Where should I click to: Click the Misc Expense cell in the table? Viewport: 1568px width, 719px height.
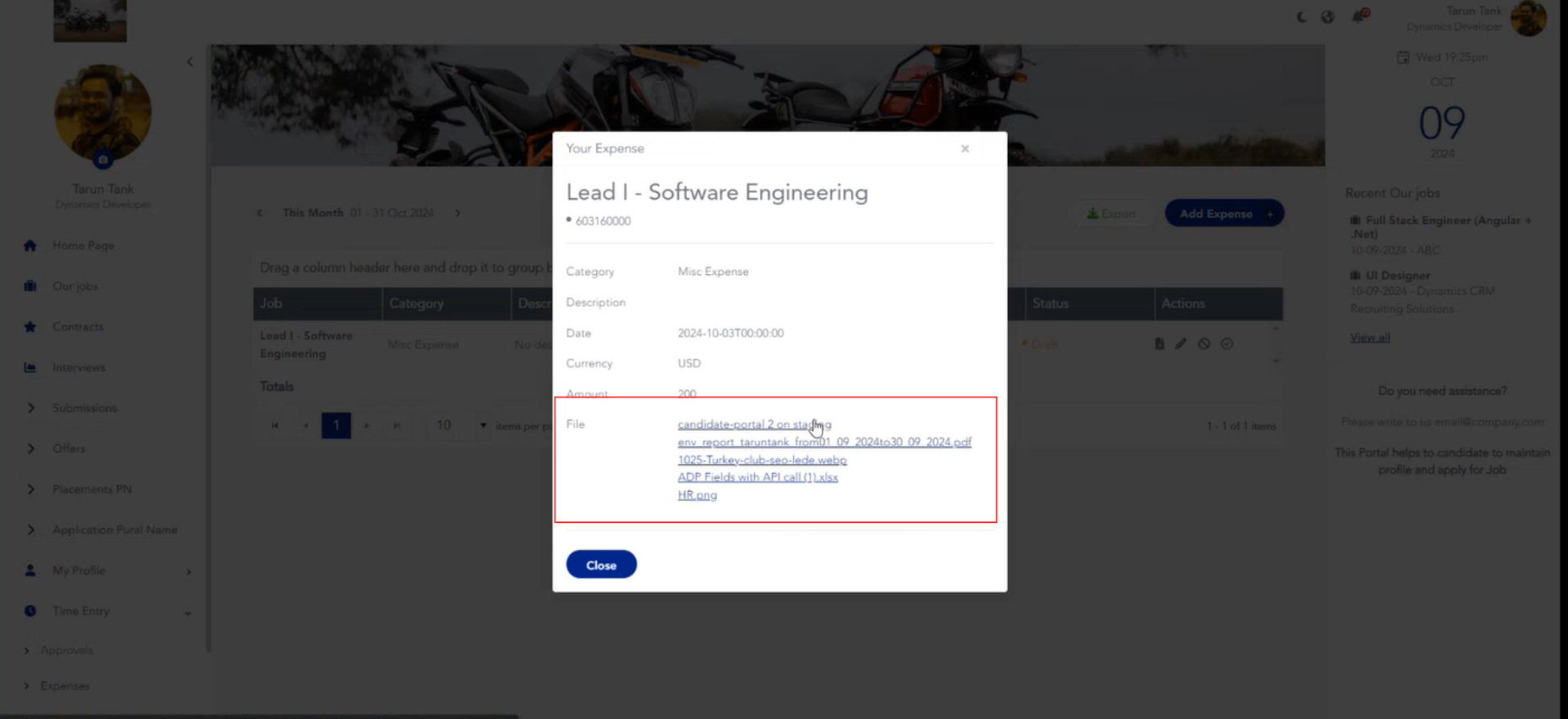click(423, 345)
